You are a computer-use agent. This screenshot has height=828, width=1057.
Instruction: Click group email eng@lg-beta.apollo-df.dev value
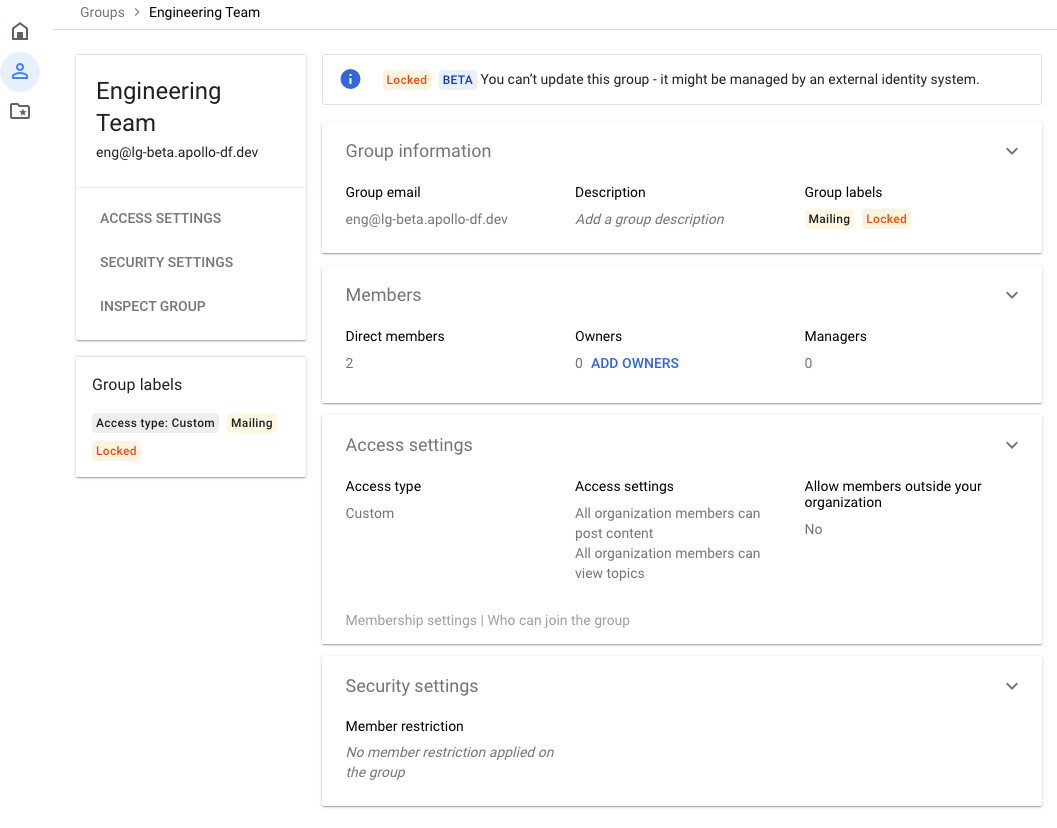(427, 219)
